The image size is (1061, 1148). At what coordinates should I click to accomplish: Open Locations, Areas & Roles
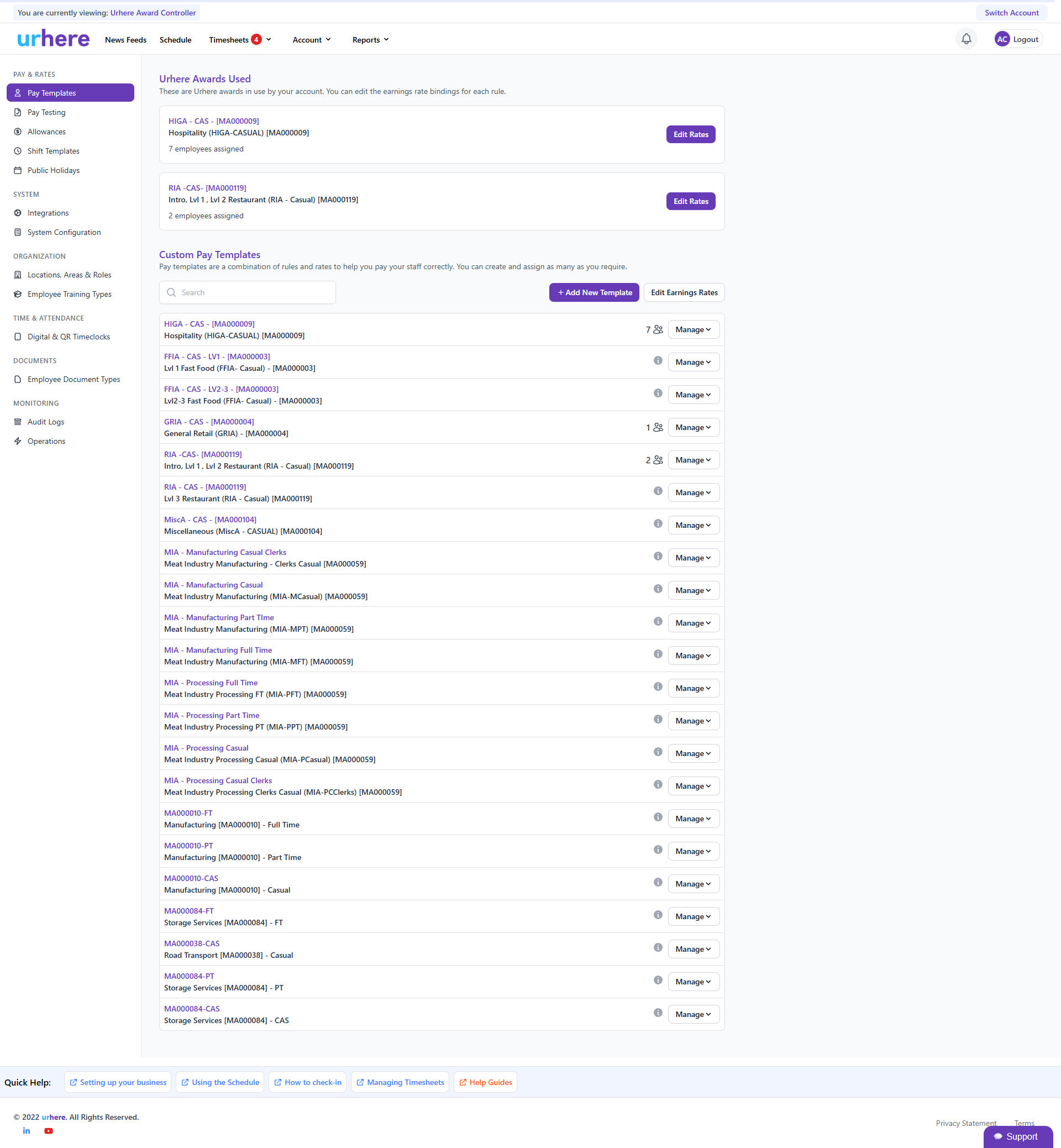click(70, 275)
